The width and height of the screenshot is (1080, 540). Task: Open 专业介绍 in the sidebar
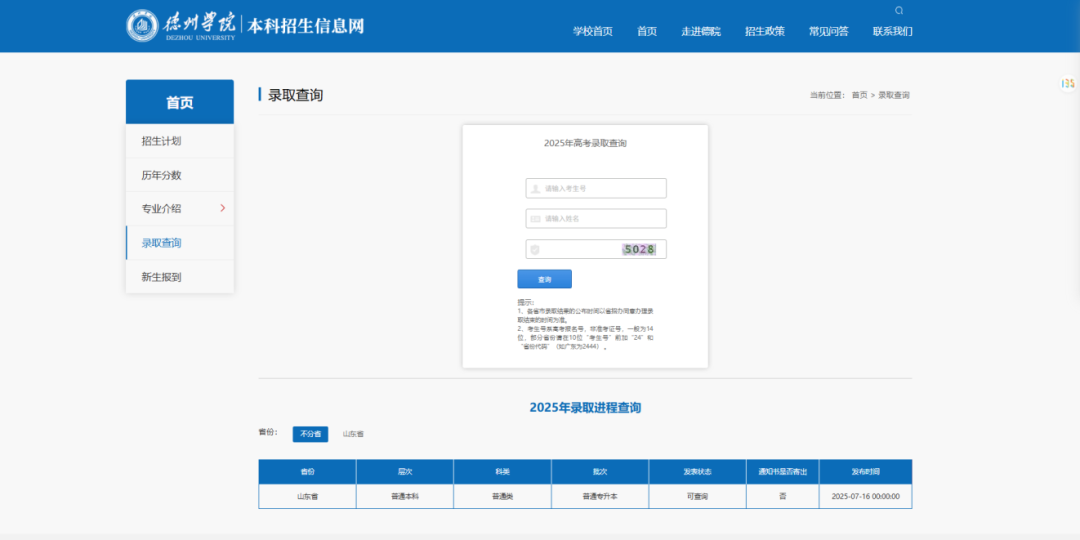click(180, 209)
